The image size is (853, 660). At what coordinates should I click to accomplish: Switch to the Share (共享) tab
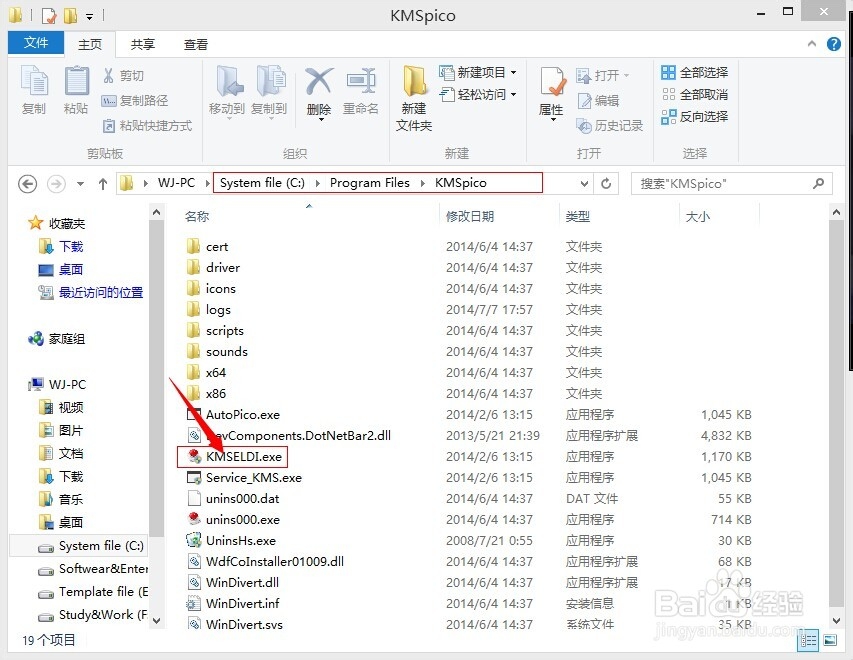[x=143, y=45]
